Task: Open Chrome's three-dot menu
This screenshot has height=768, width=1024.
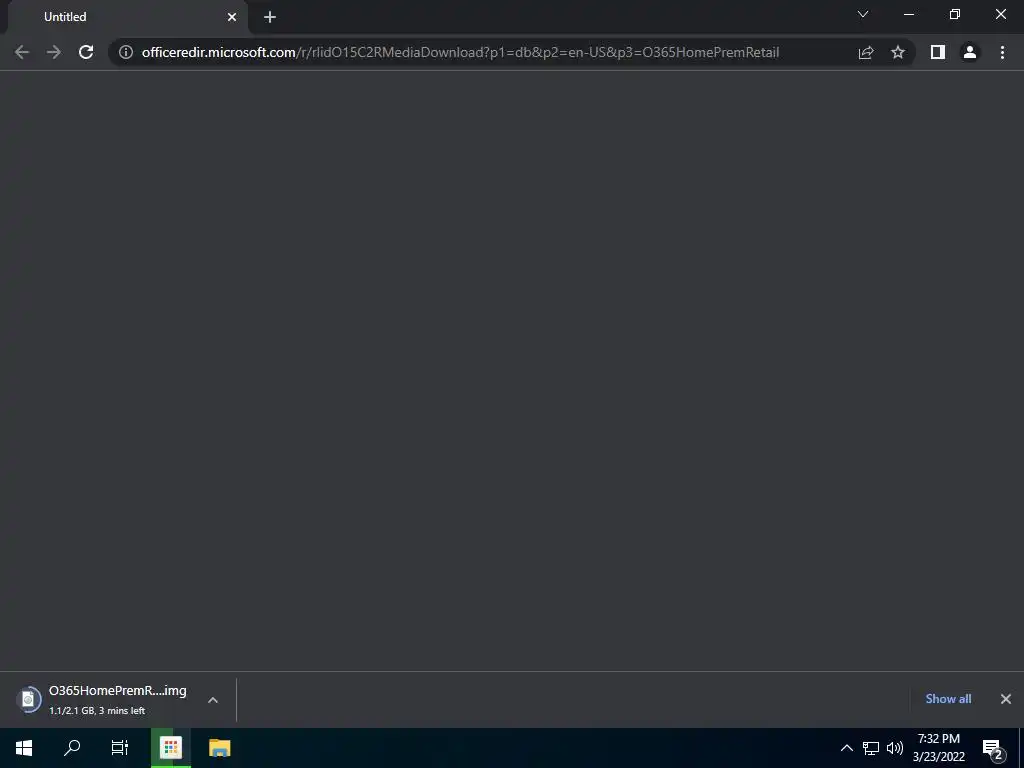Action: (1002, 52)
